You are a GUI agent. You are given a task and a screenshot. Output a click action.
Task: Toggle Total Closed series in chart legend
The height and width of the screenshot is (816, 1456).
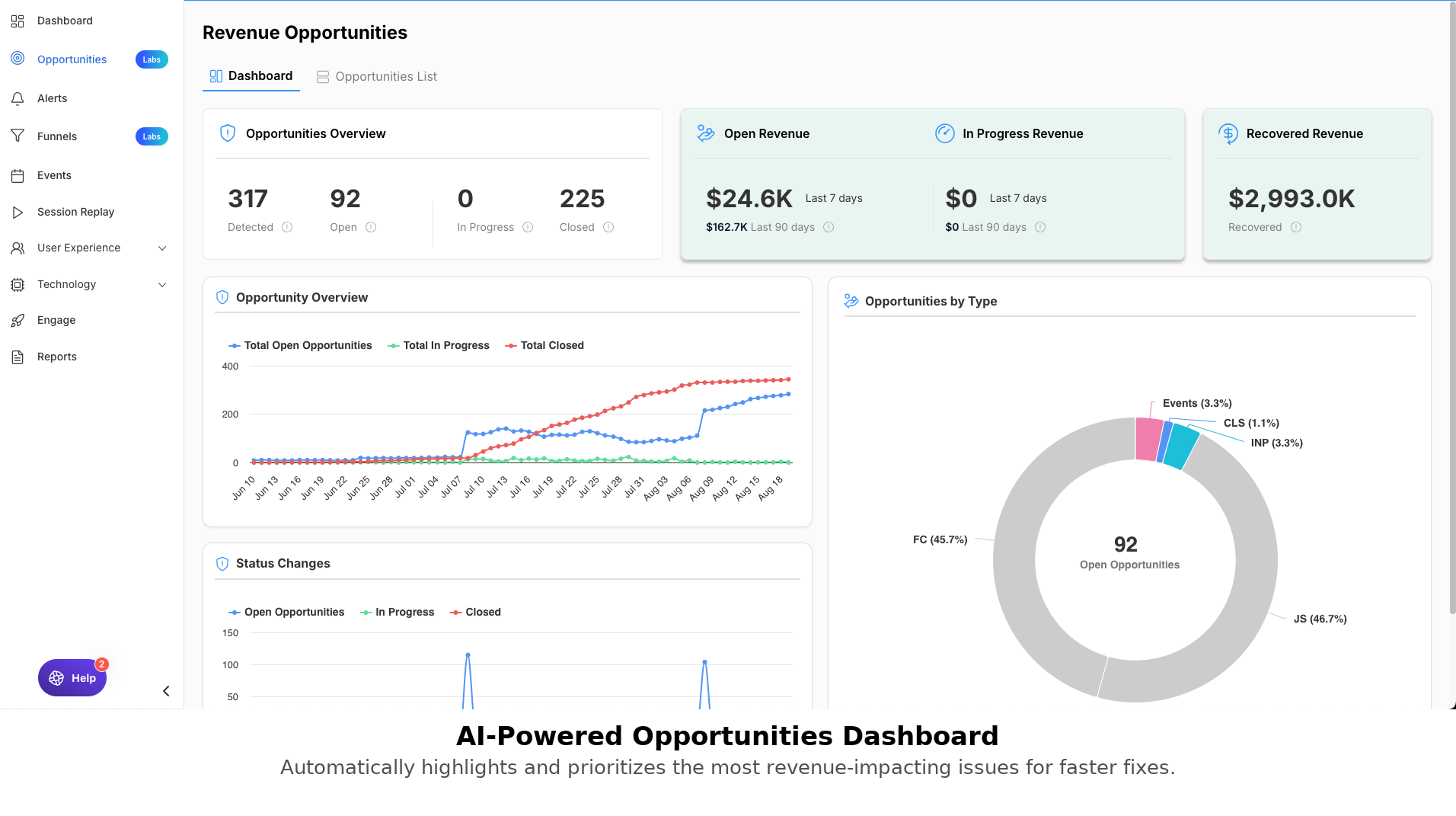(544, 346)
